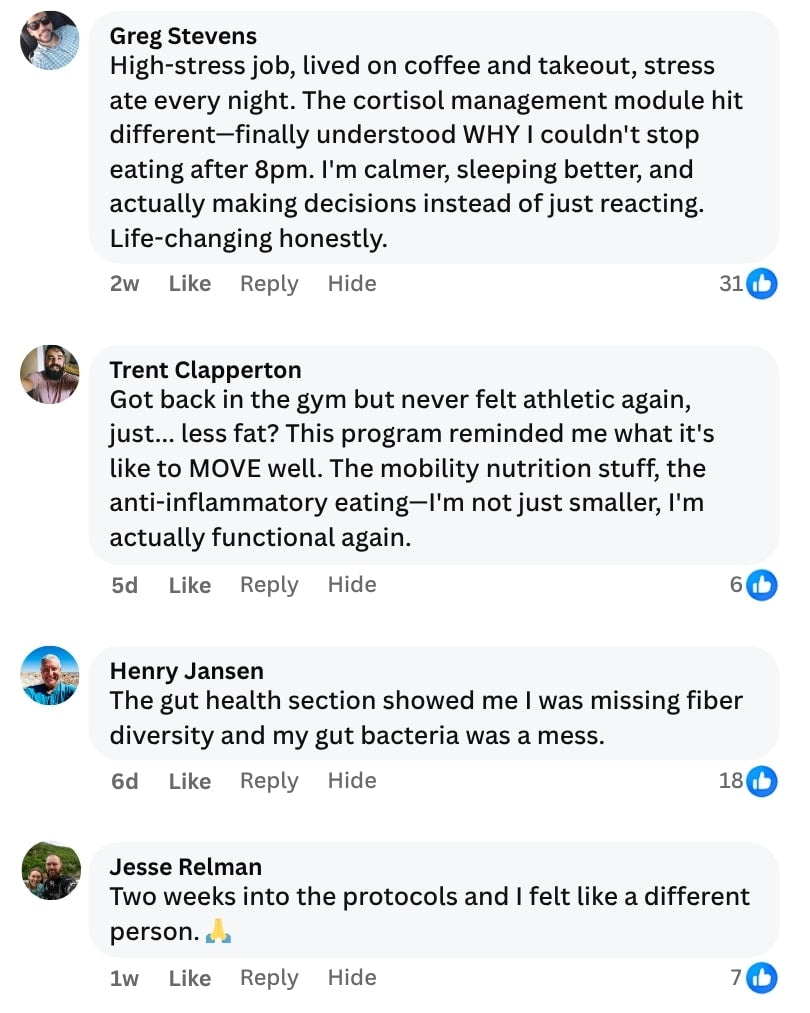Like Trent Clapperton's comment
The height and width of the screenshot is (1013, 810).
(190, 585)
